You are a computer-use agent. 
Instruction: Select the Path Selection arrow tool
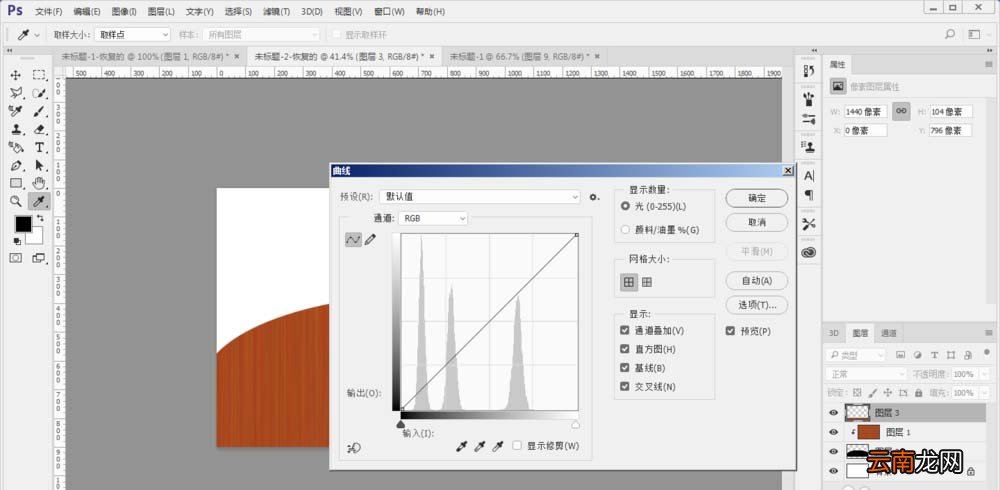[x=39, y=166]
